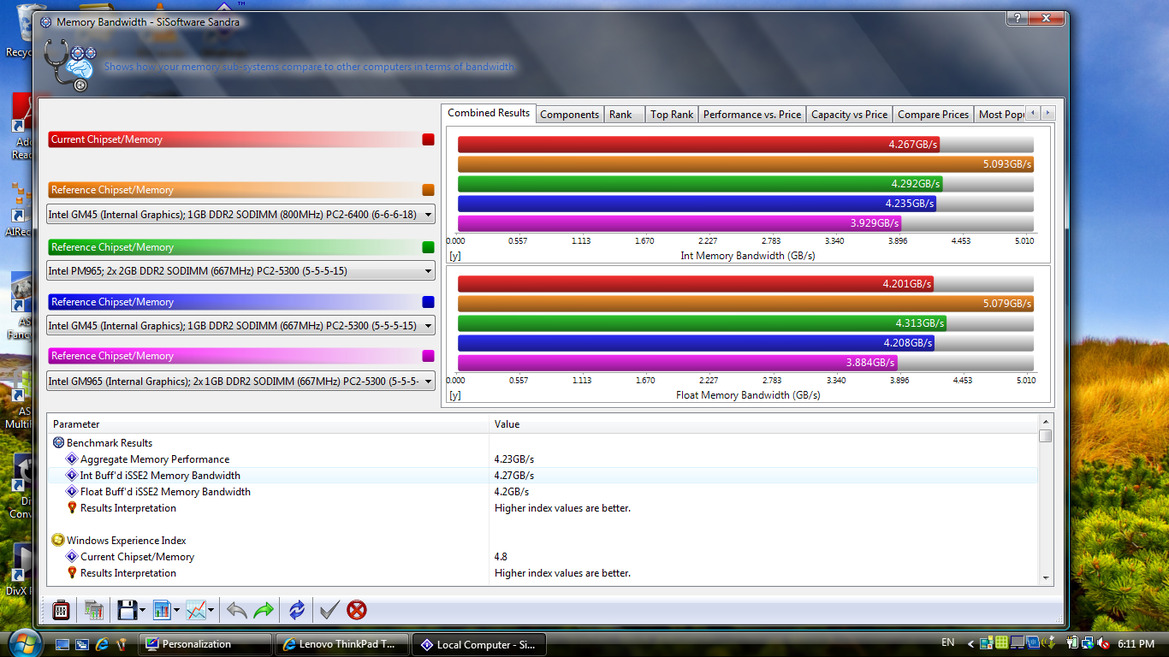This screenshot has width=1169, height=657.
Task: Toggle the green Reference Chipset/Memory checkbox
Action: [428, 247]
